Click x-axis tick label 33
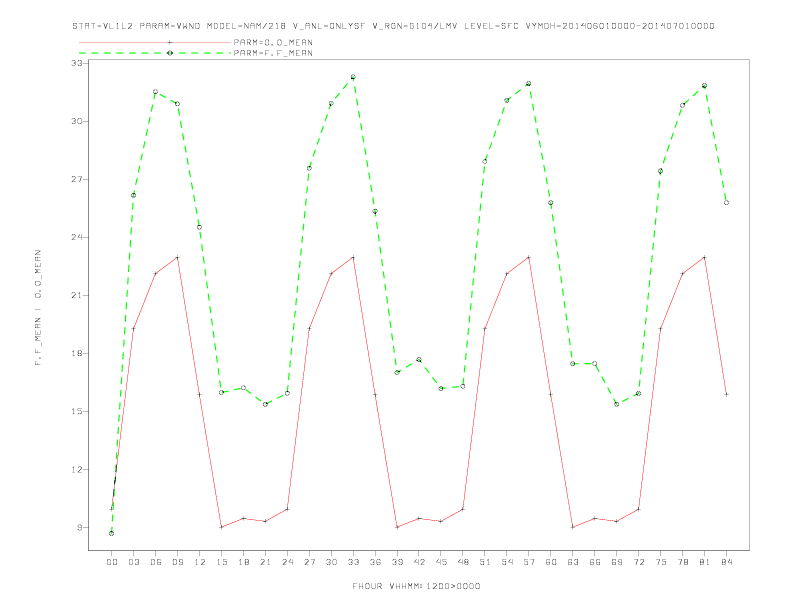 pyautogui.click(x=353, y=562)
